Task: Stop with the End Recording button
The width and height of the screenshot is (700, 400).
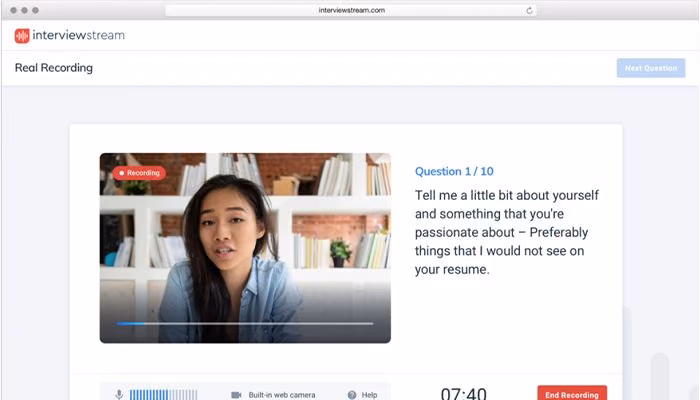Action: click(x=572, y=393)
